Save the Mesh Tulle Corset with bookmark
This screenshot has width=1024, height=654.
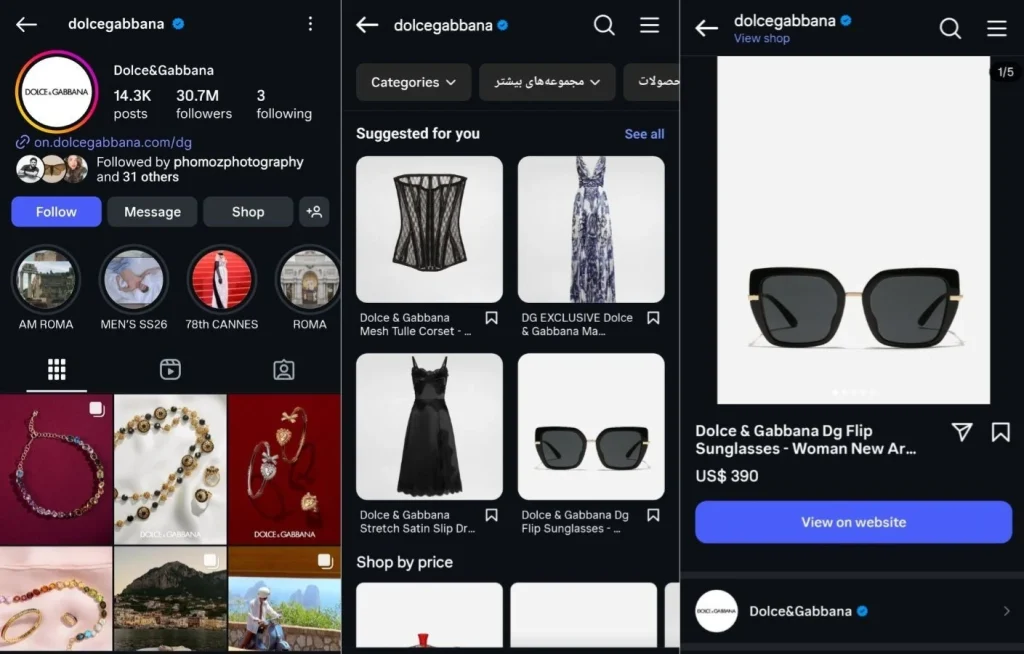(492, 318)
